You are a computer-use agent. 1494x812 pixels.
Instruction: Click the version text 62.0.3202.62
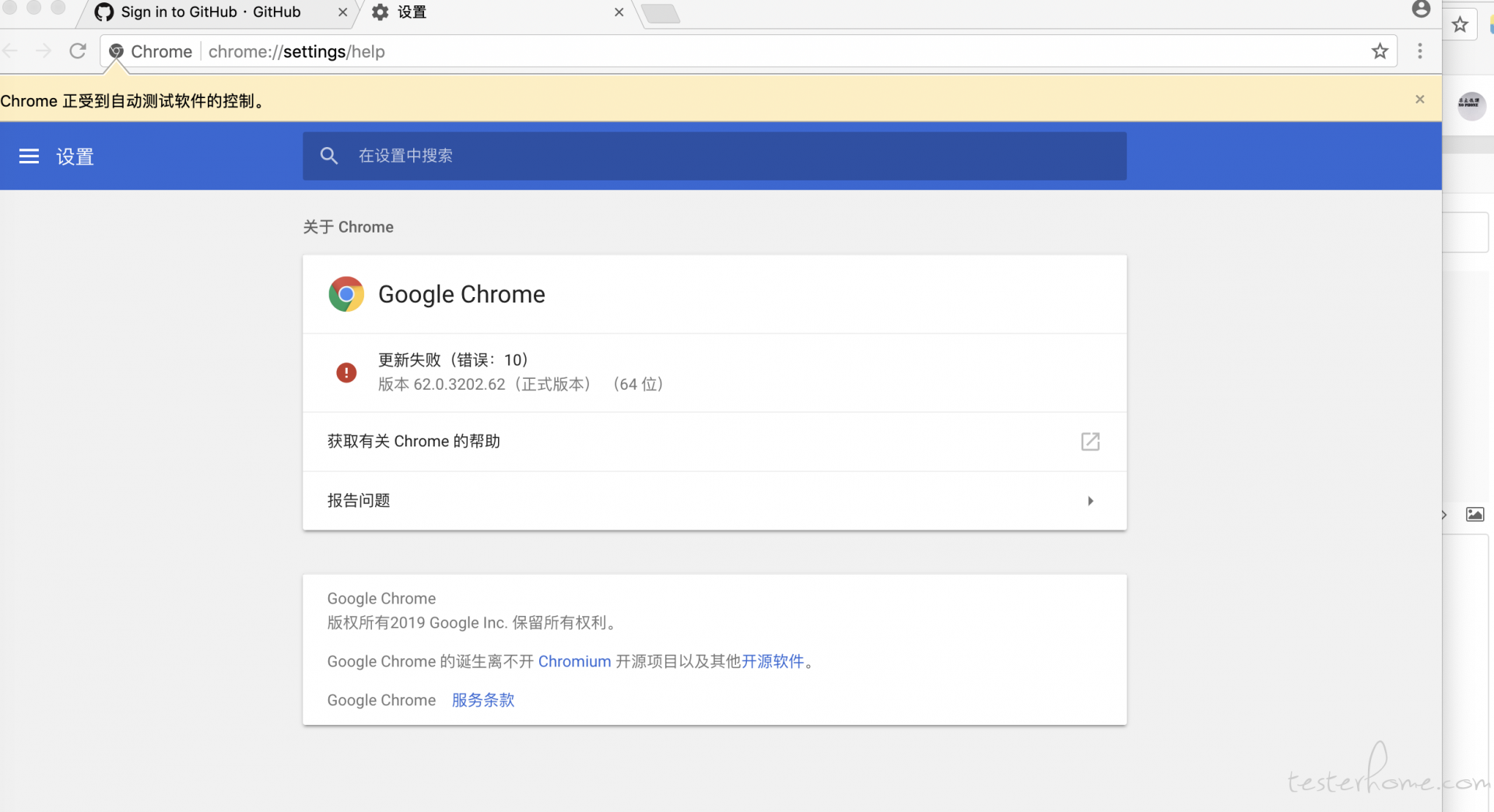459,384
